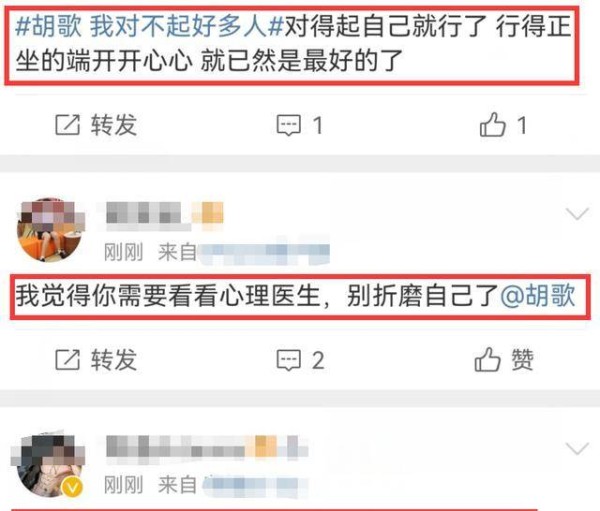Open the two comments on second post
The height and width of the screenshot is (511, 600).
[x=300, y=360]
